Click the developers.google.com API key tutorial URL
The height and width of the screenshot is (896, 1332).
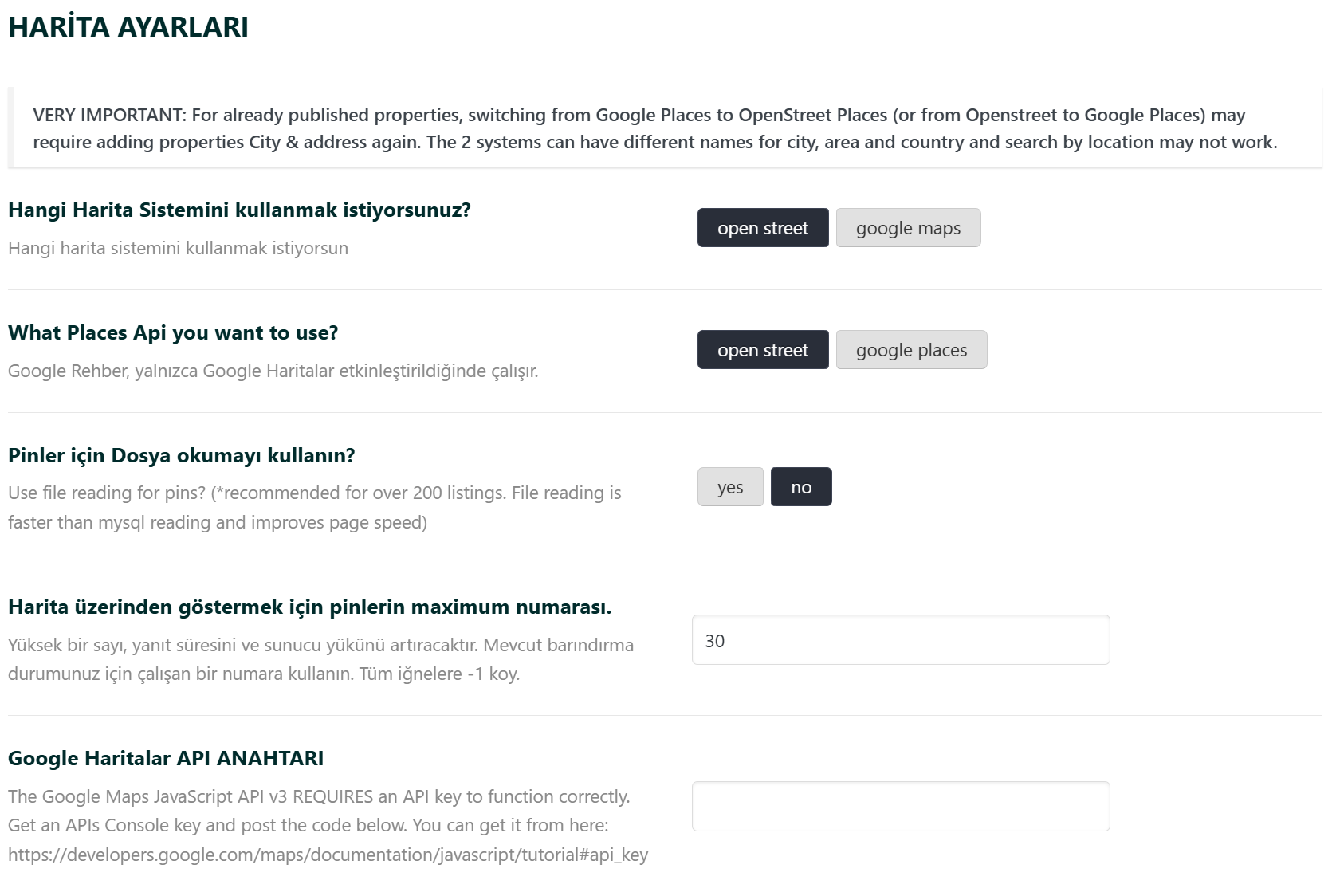(x=328, y=855)
